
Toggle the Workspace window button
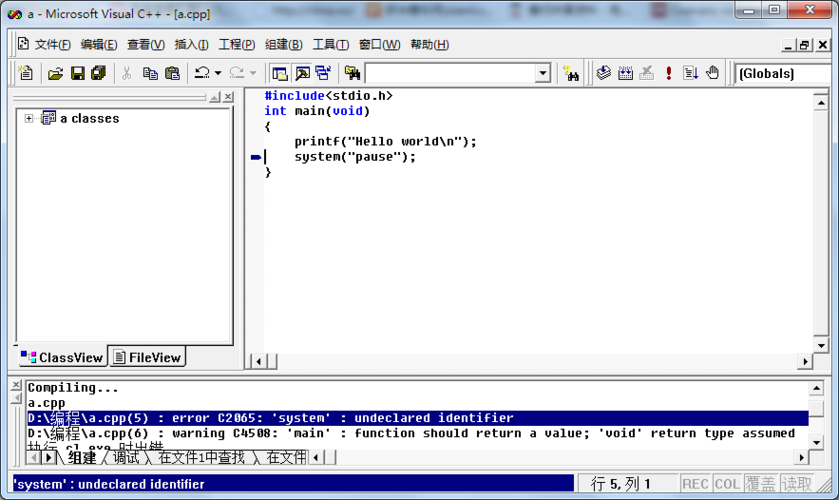pos(280,73)
